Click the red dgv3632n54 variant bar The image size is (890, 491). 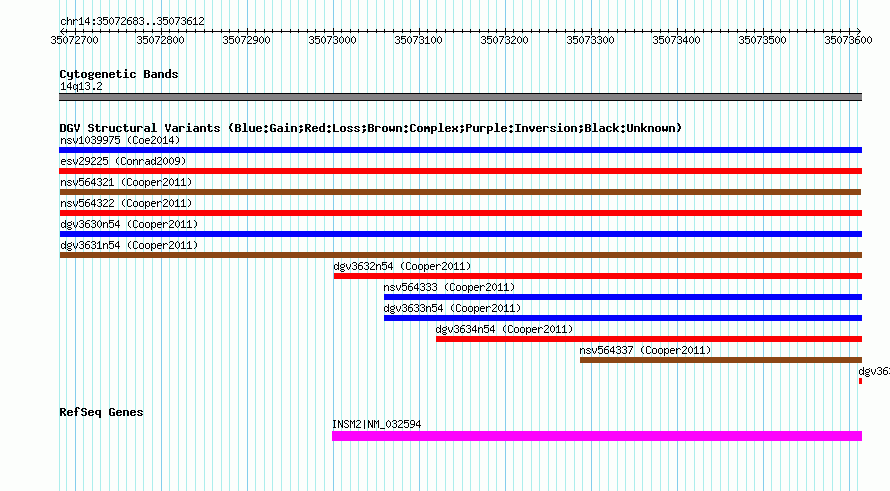(x=598, y=276)
